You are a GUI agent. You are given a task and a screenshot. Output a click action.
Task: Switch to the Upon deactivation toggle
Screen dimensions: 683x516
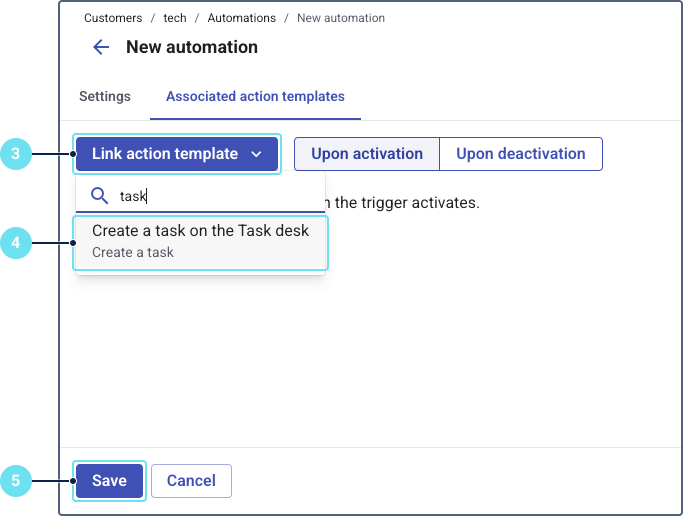520,154
